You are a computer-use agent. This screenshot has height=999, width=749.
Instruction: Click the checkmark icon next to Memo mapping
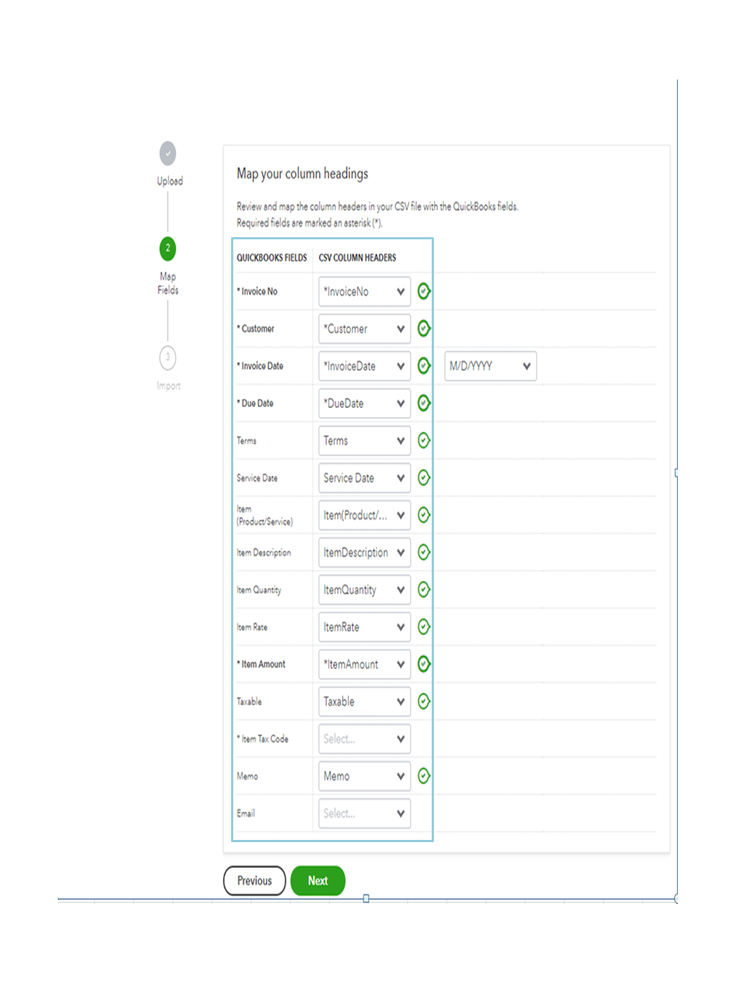pyautogui.click(x=422, y=776)
